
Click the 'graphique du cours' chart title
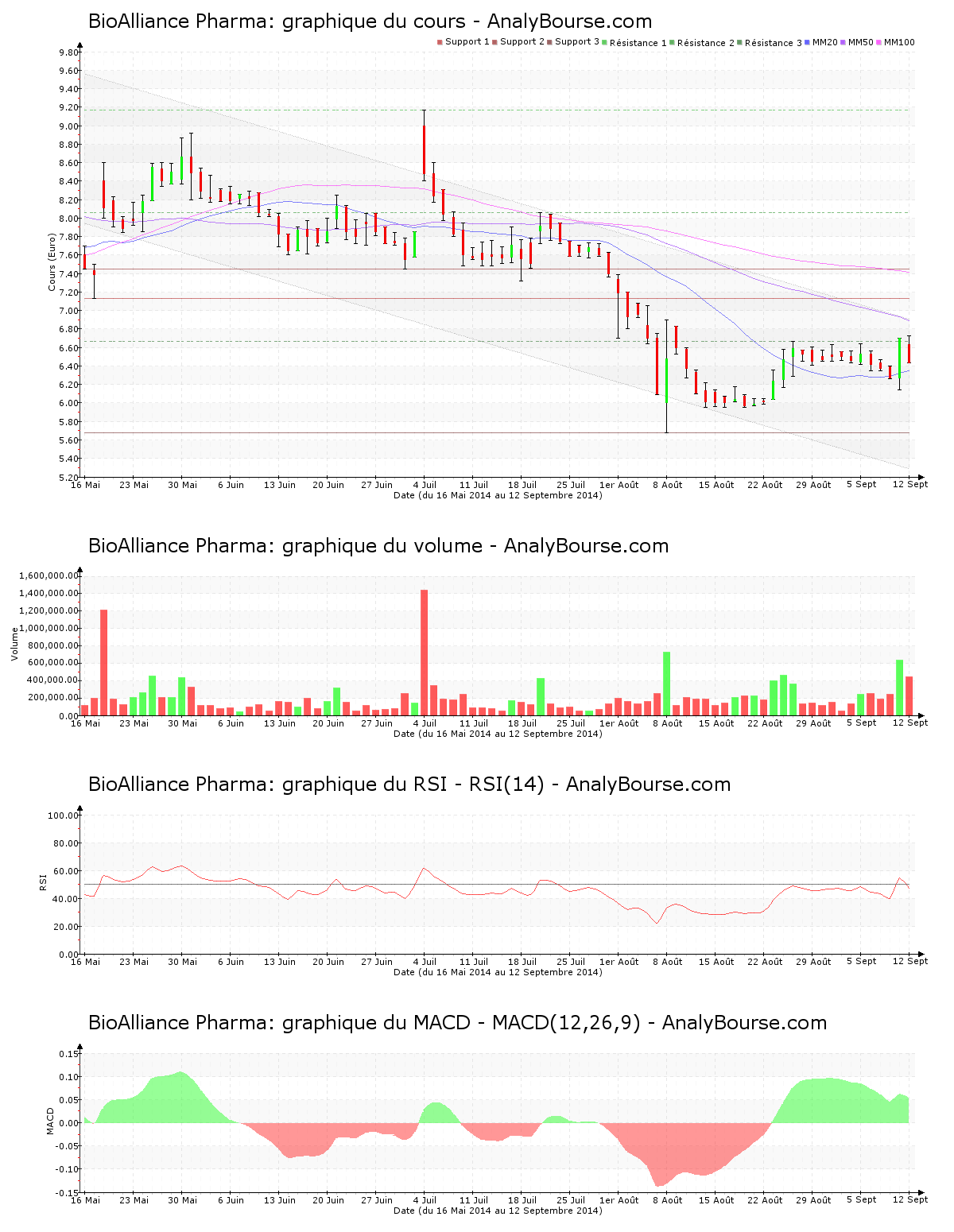(x=370, y=21)
